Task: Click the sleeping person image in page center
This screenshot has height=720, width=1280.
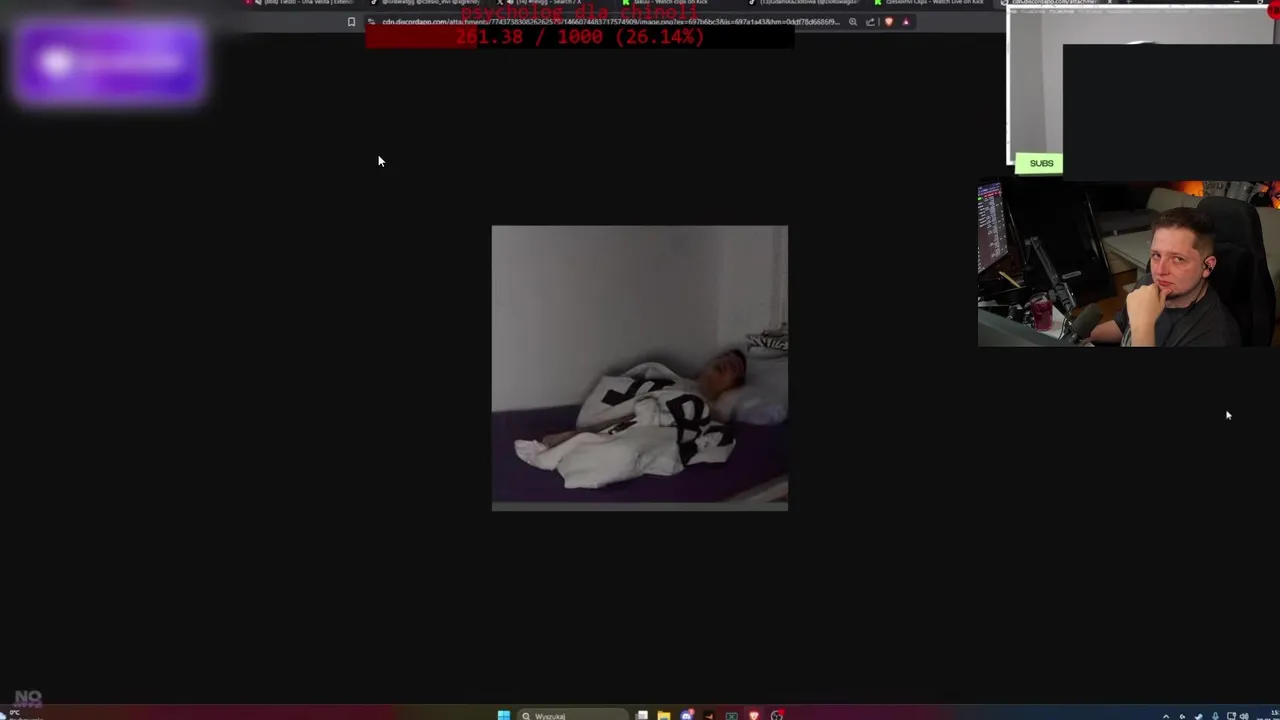Action: coord(640,368)
